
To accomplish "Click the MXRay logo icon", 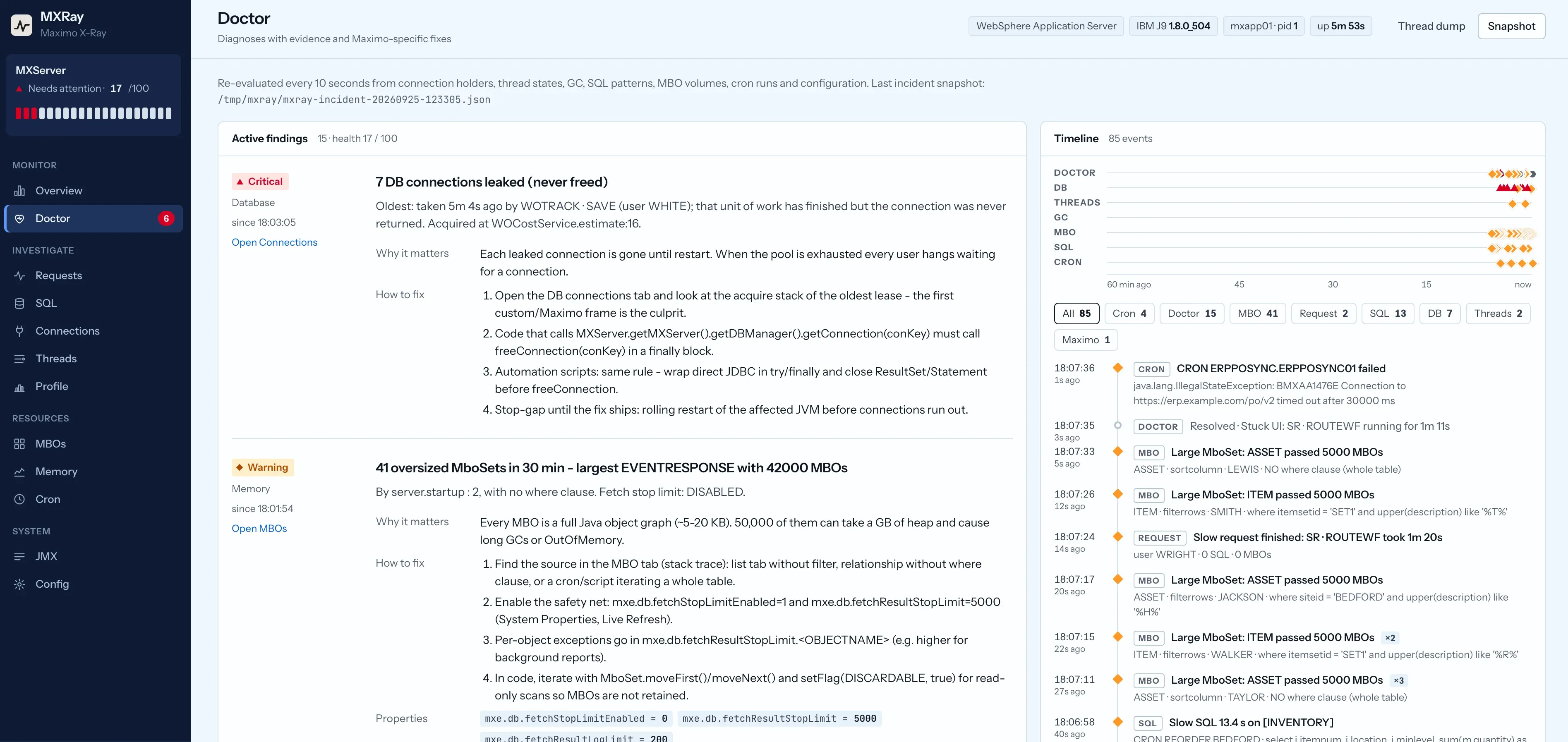I will (22, 25).
